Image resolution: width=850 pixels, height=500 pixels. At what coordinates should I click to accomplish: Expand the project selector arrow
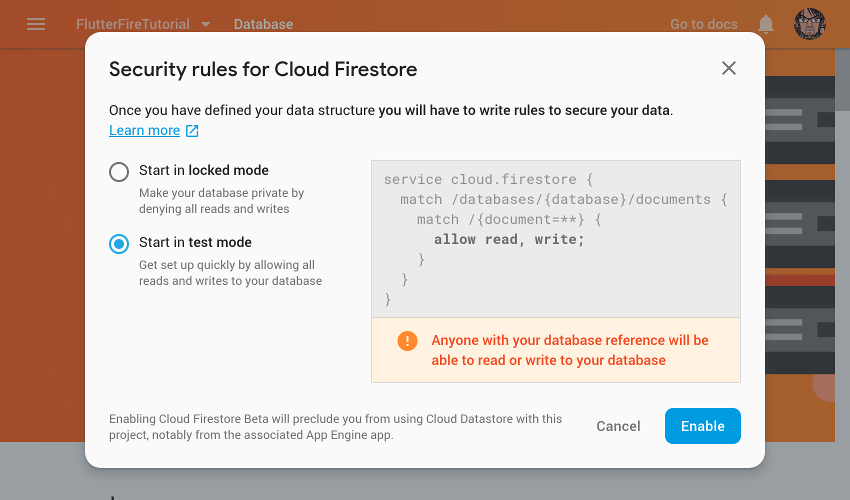(205, 24)
